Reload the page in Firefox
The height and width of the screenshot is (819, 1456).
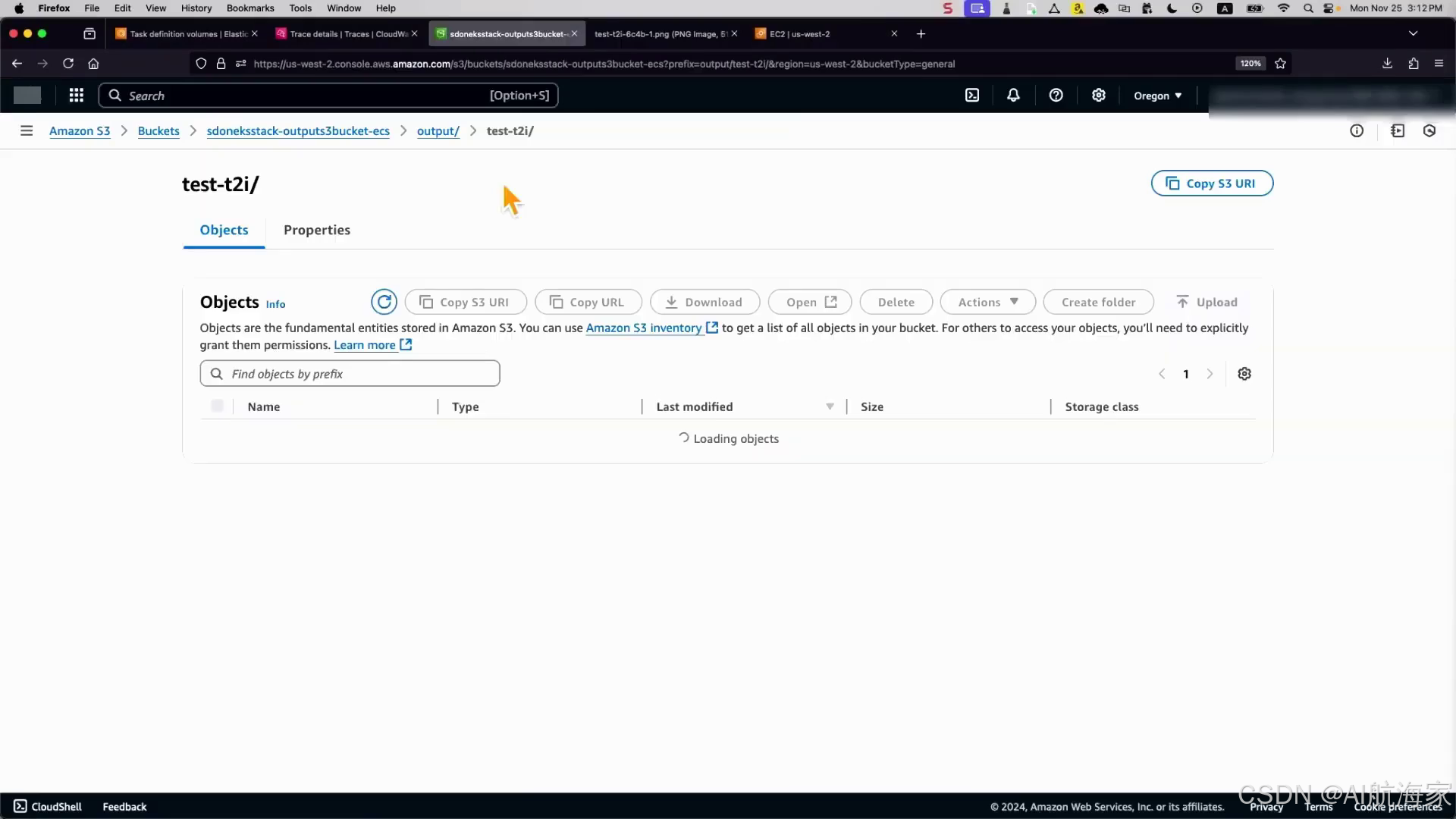point(68,64)
